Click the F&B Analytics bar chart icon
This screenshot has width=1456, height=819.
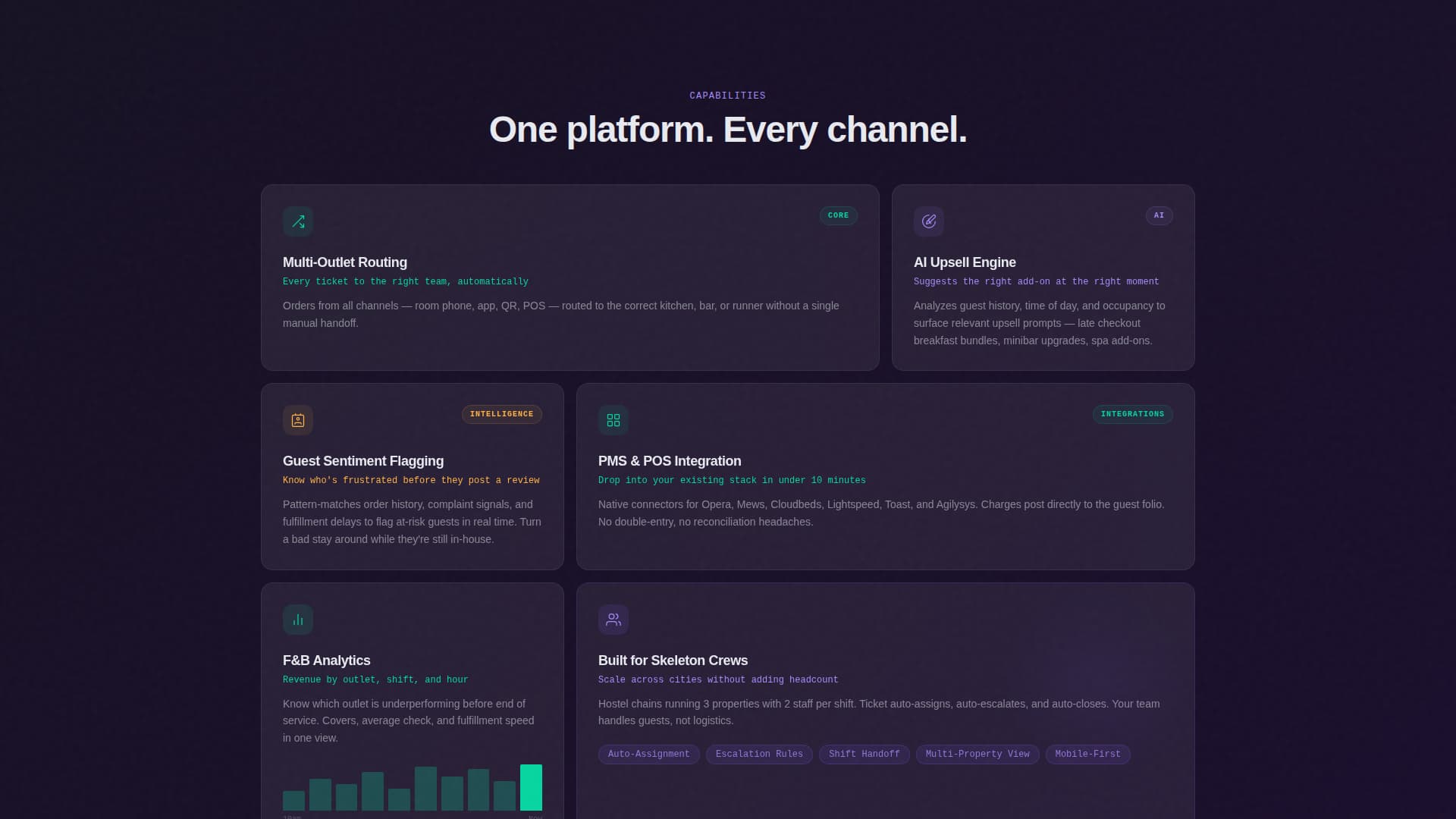[298, 620]
